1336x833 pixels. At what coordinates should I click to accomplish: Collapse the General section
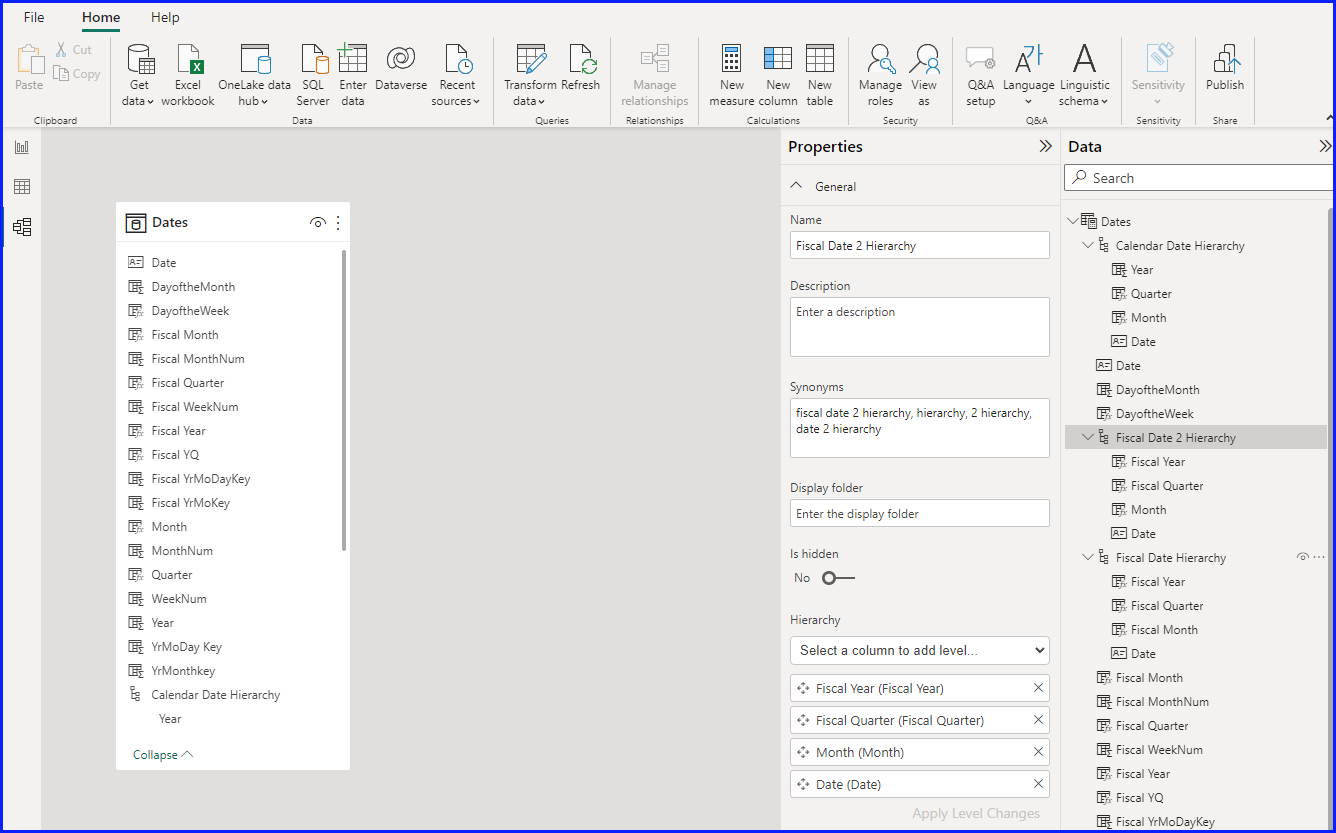[796, 186]
